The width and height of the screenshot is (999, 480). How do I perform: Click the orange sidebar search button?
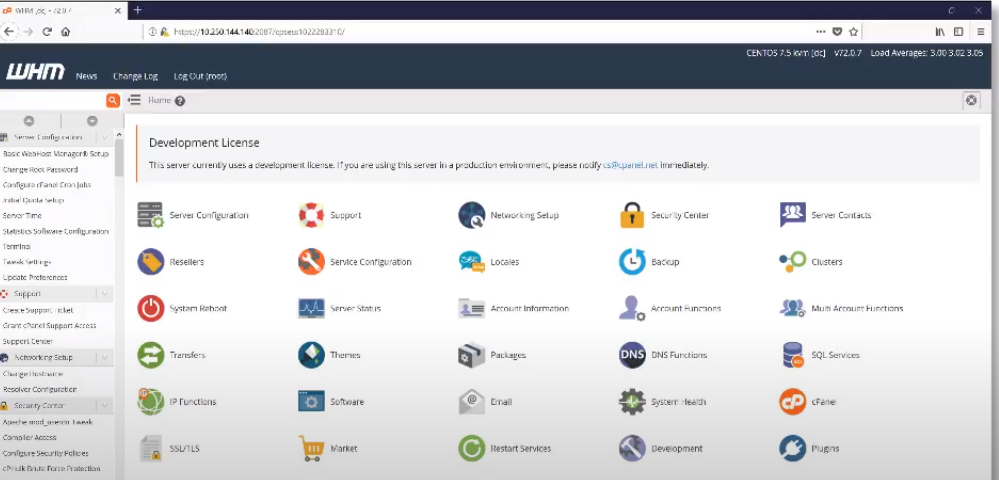(x=113, y=100)
